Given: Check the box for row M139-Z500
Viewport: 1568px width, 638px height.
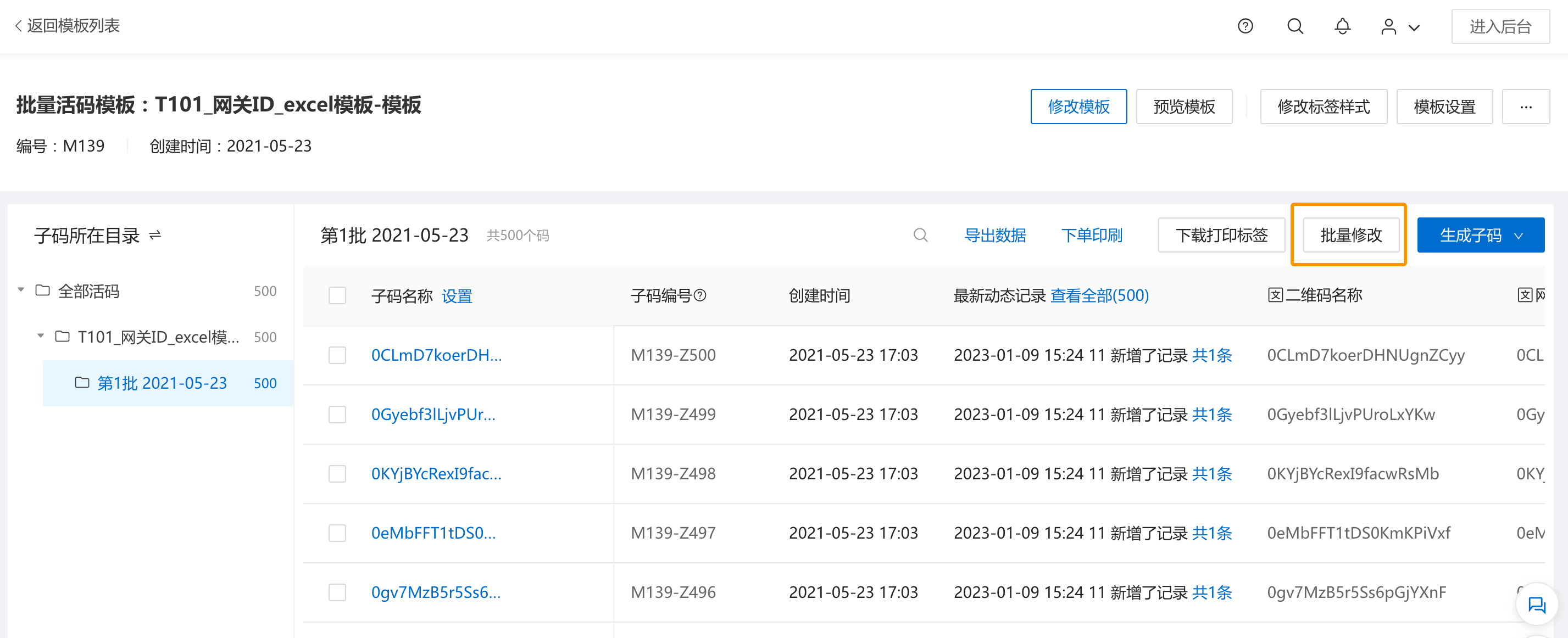Looking at the screenshot, I should coord(337,355).
